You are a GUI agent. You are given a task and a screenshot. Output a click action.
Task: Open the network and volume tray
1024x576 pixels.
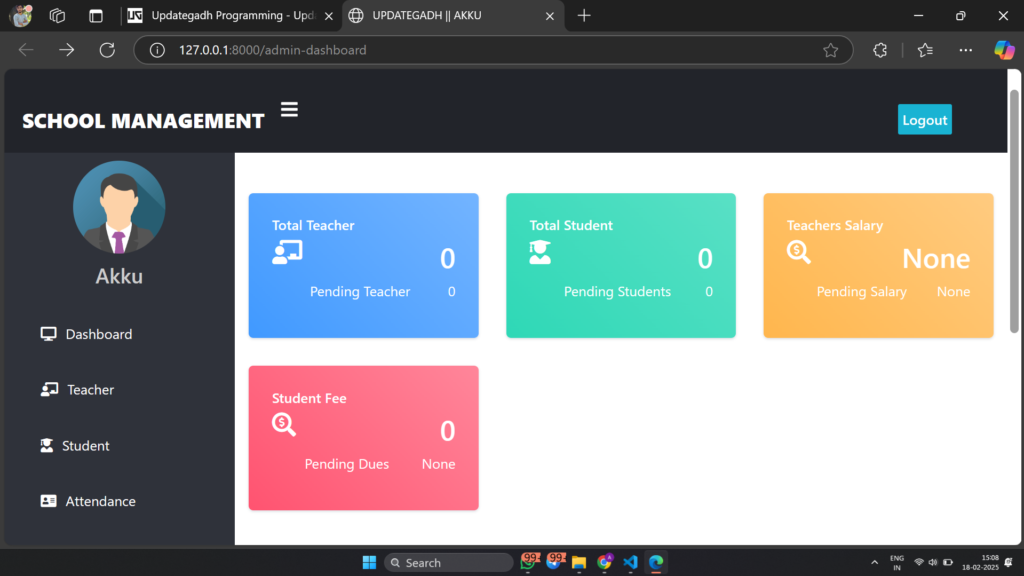tap(933, 562)
